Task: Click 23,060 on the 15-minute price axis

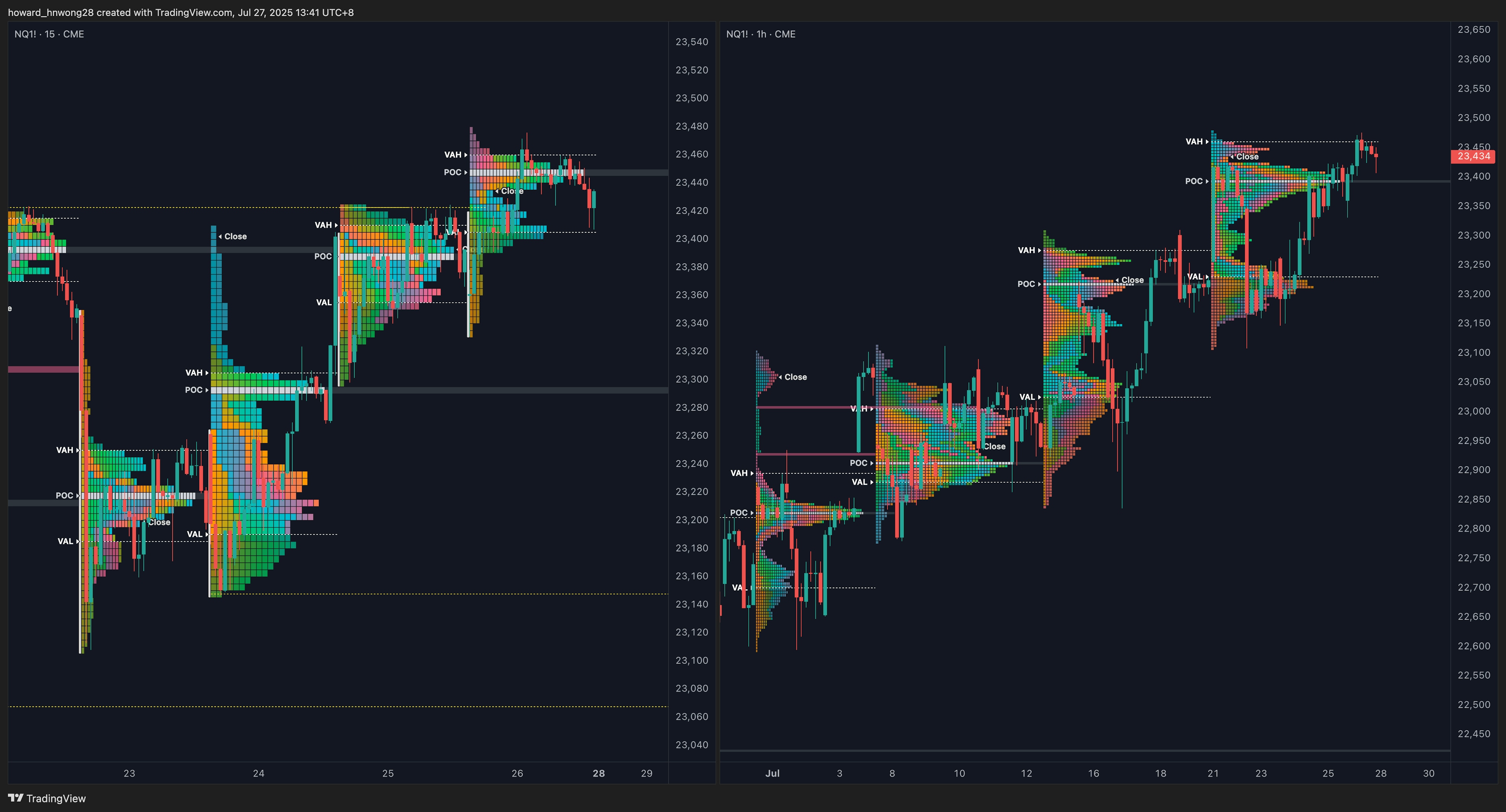Action: [x=691, y=716]
